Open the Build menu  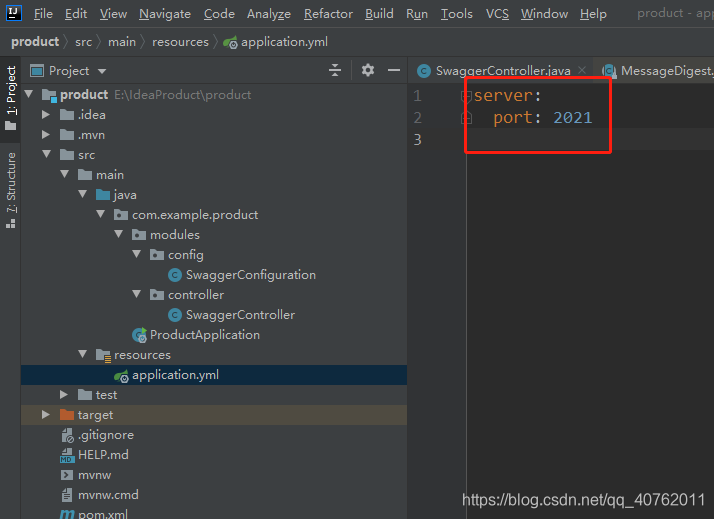pos(379,14)
